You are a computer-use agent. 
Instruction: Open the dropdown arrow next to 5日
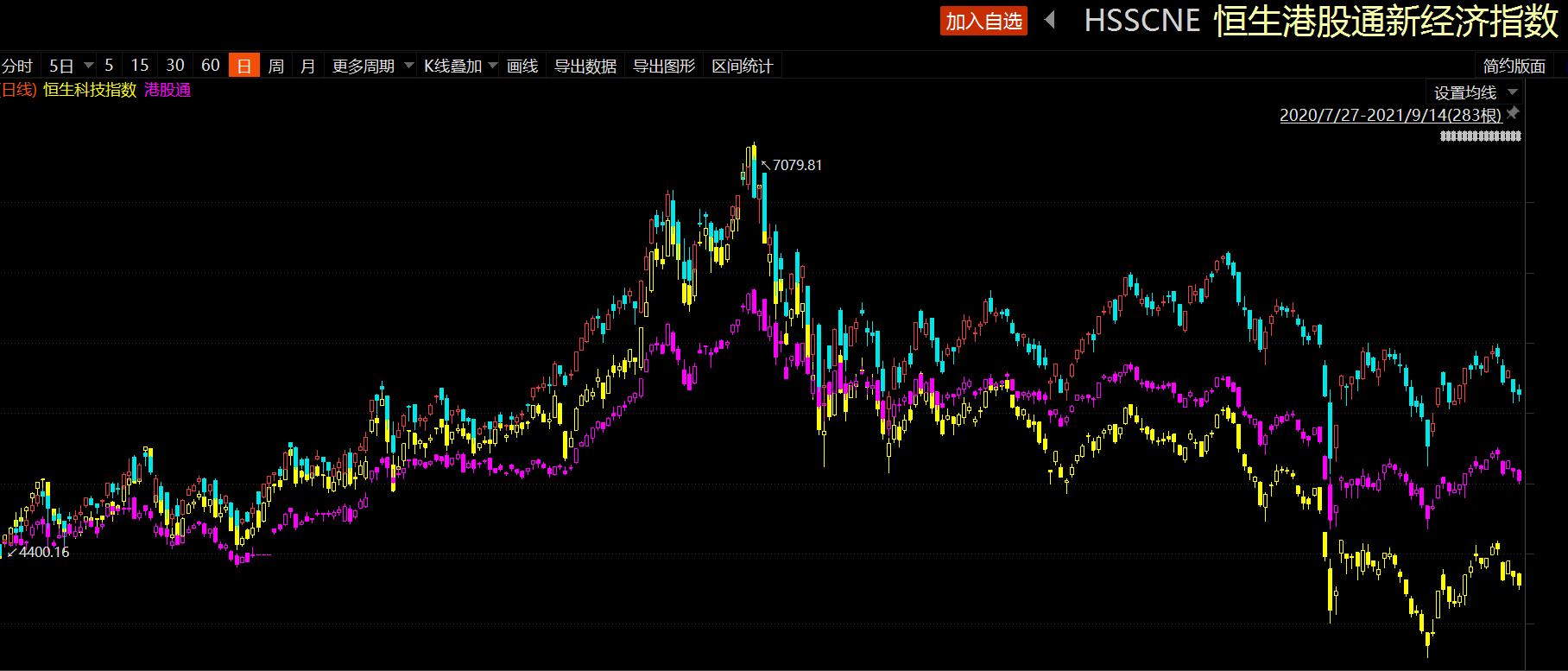point(88,66)
